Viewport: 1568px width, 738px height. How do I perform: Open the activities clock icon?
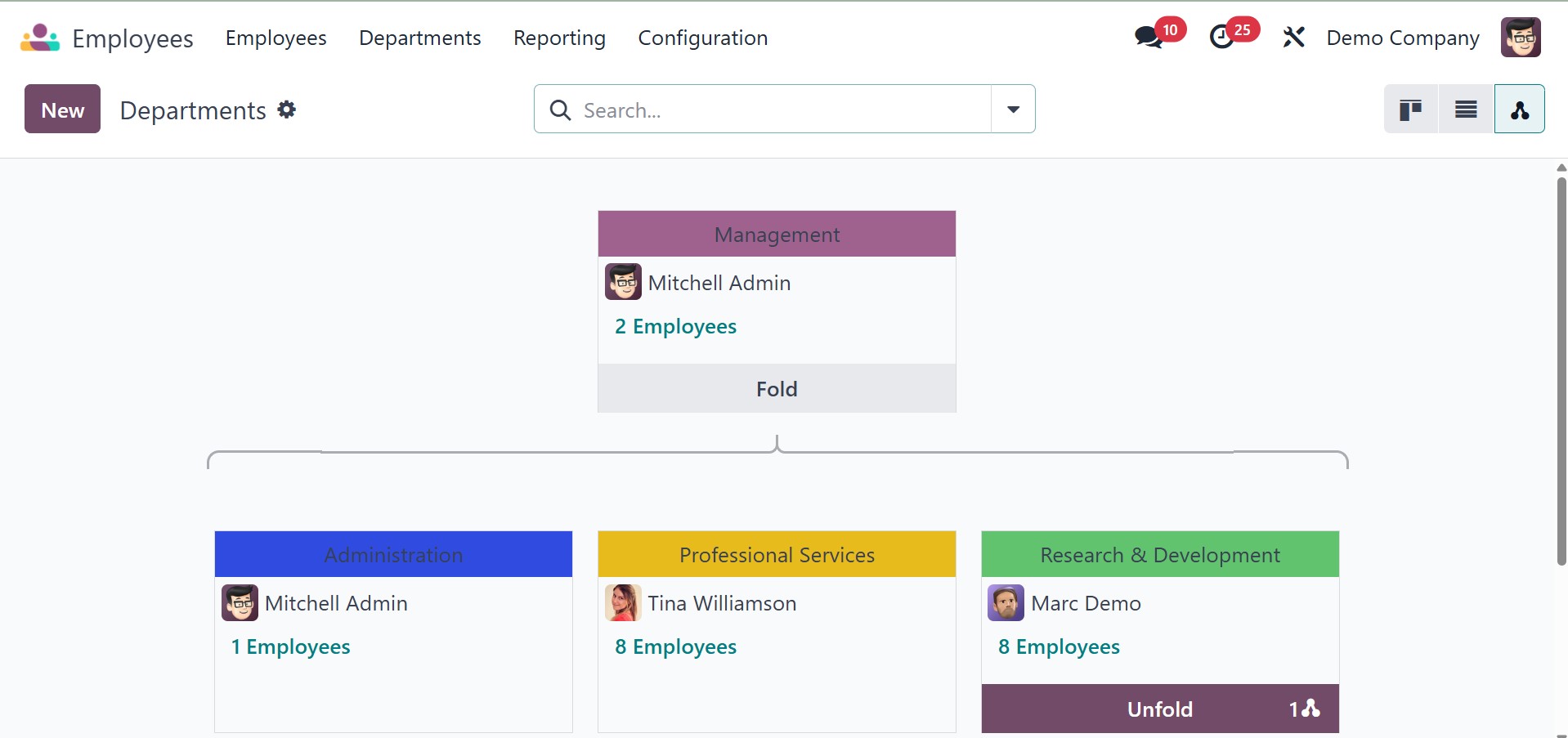pyautogui.click(x=1221, y=38)
